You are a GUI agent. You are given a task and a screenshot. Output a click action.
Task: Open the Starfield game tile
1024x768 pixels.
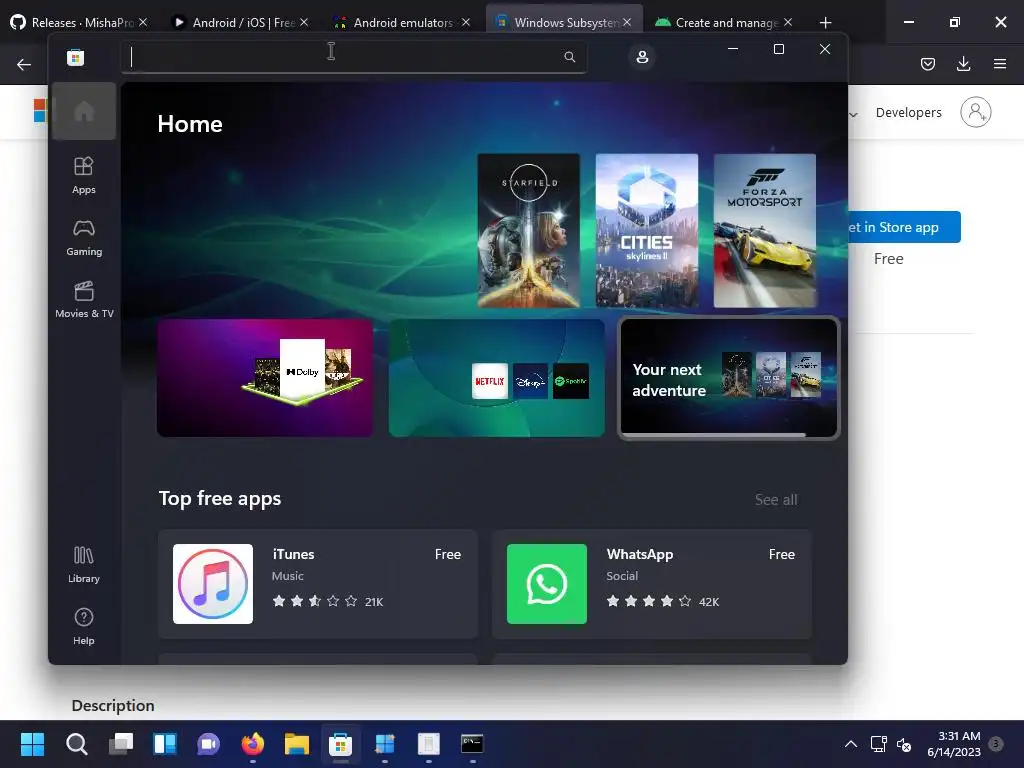tap(528, 231)
